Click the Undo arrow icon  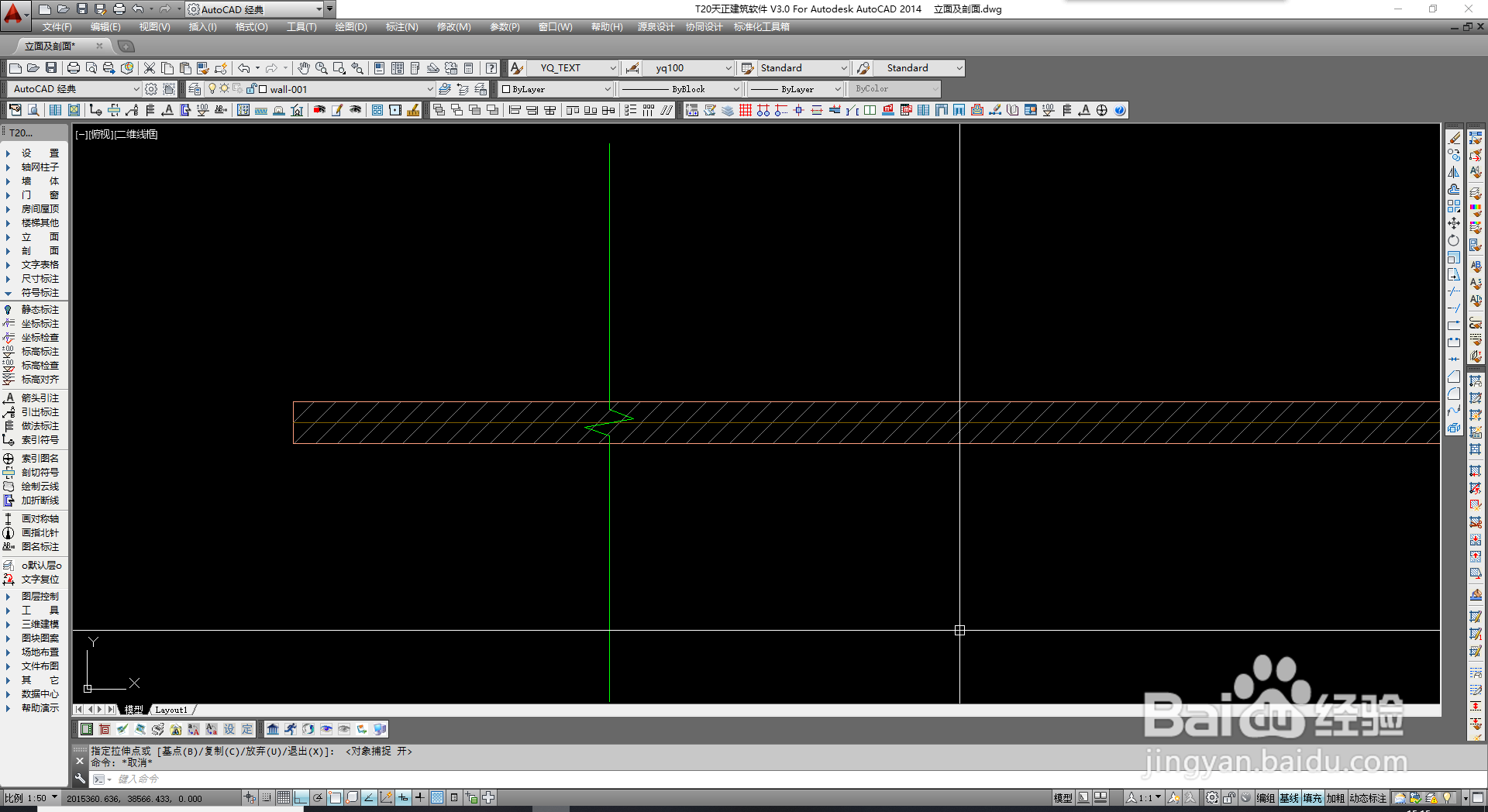point(244,68)
